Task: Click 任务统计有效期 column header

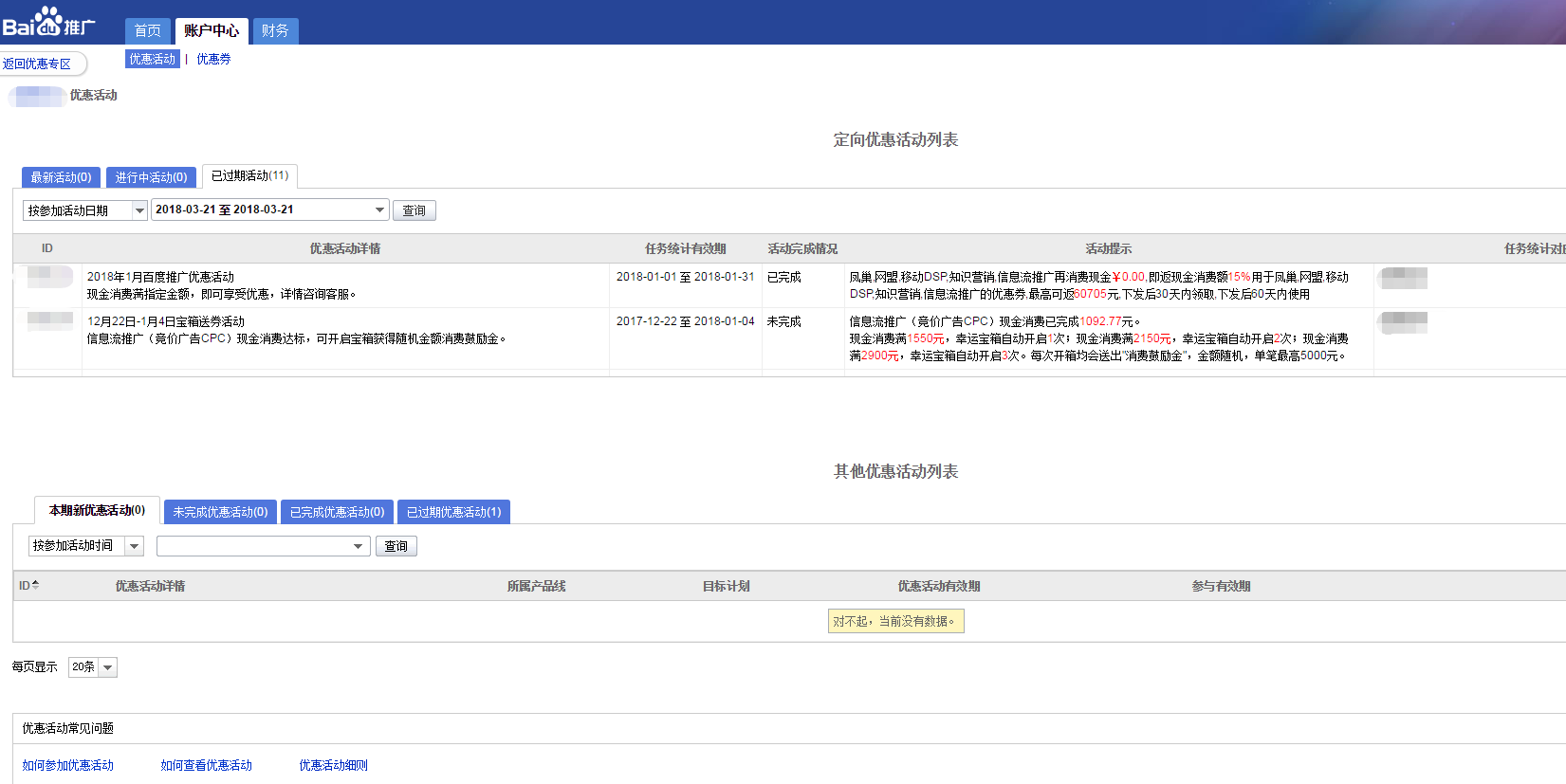Action: pyautogui.click(x=686, y=248)
